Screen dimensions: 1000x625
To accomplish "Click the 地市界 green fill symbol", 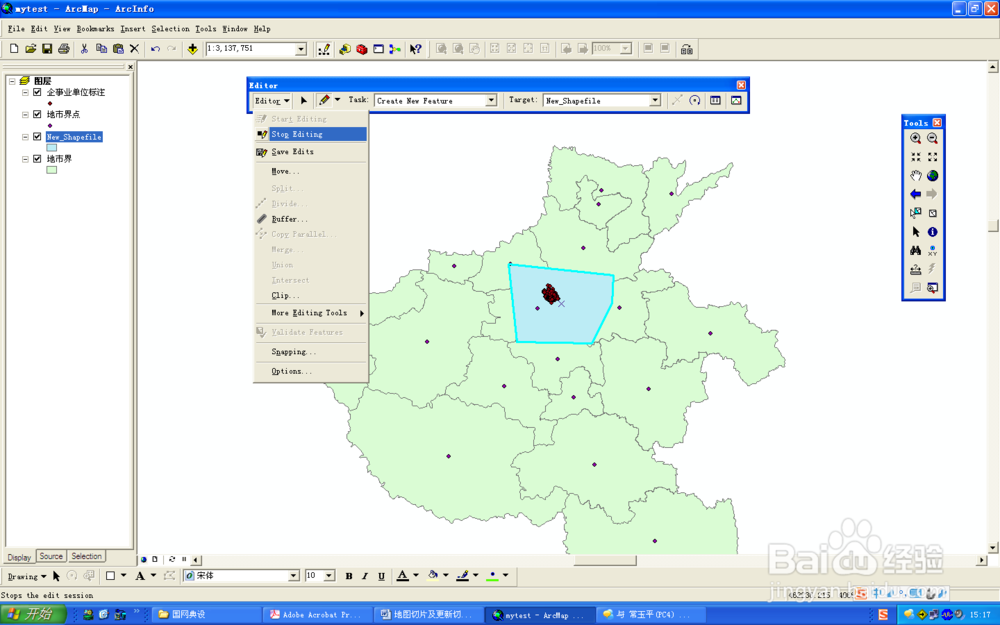I will [52, 170].
